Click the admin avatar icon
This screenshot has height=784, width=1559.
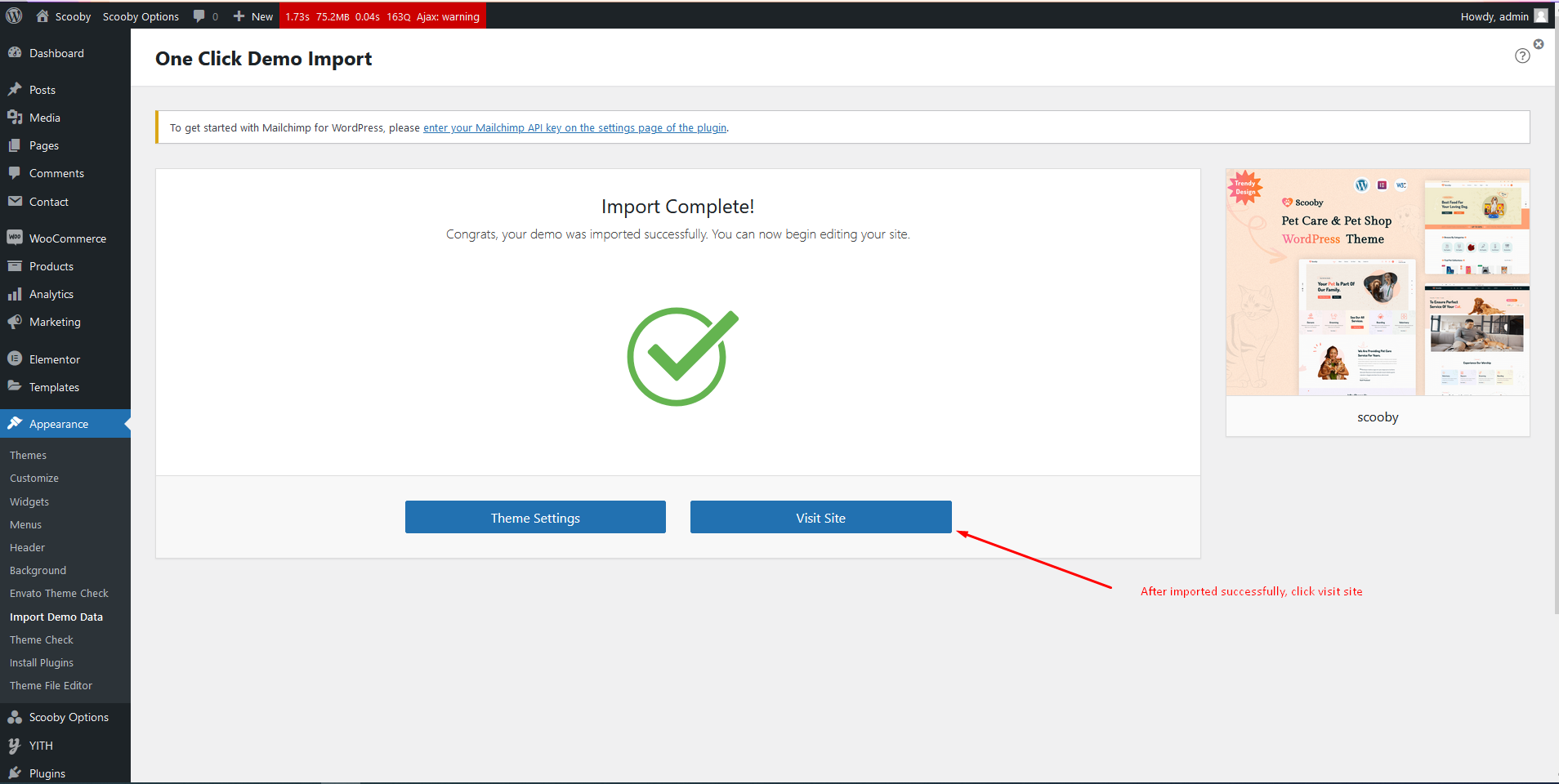1541,16
